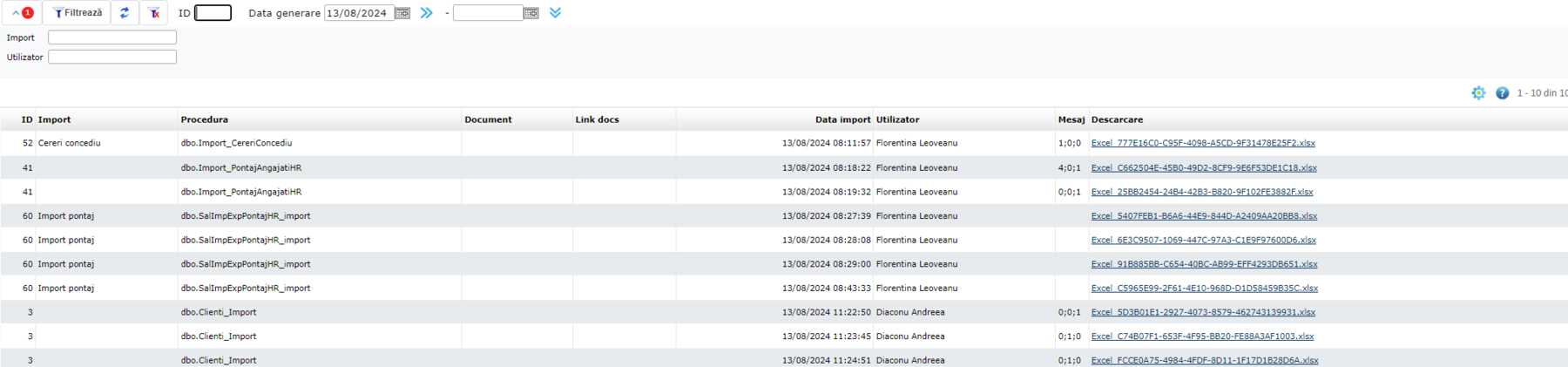
Task: Download Excel_777E16C0-C95F-4098-A5CD-9F31478E25F2.xlsx file
Action: pos(1203,143)
